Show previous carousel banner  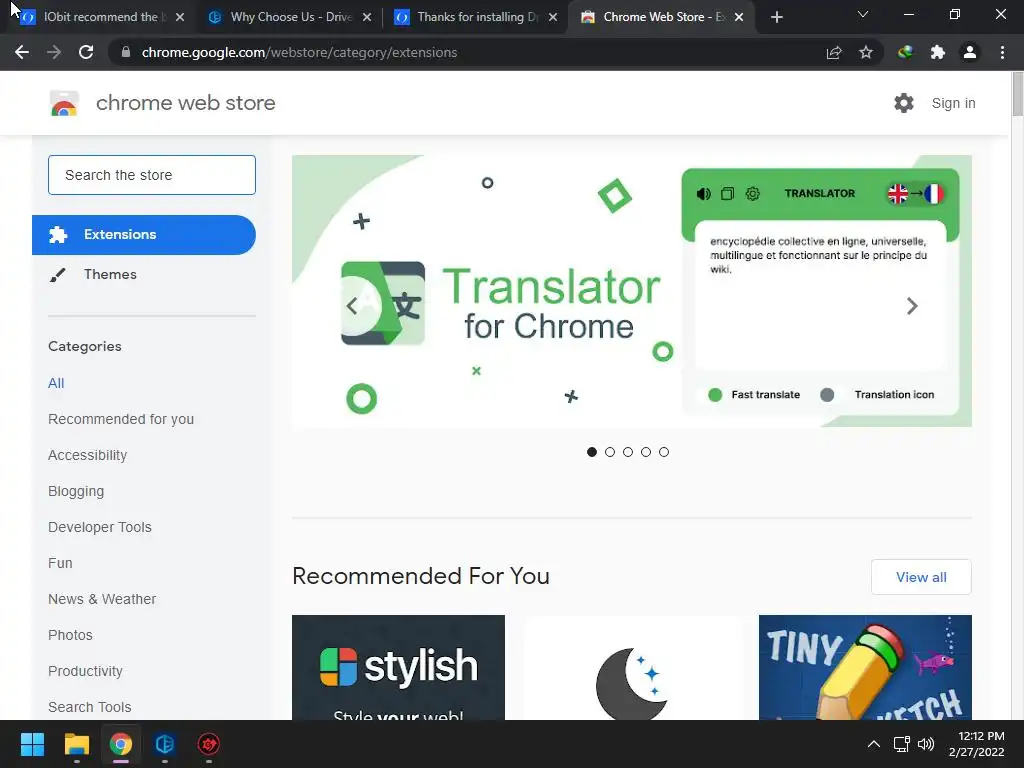coord(352,306)
